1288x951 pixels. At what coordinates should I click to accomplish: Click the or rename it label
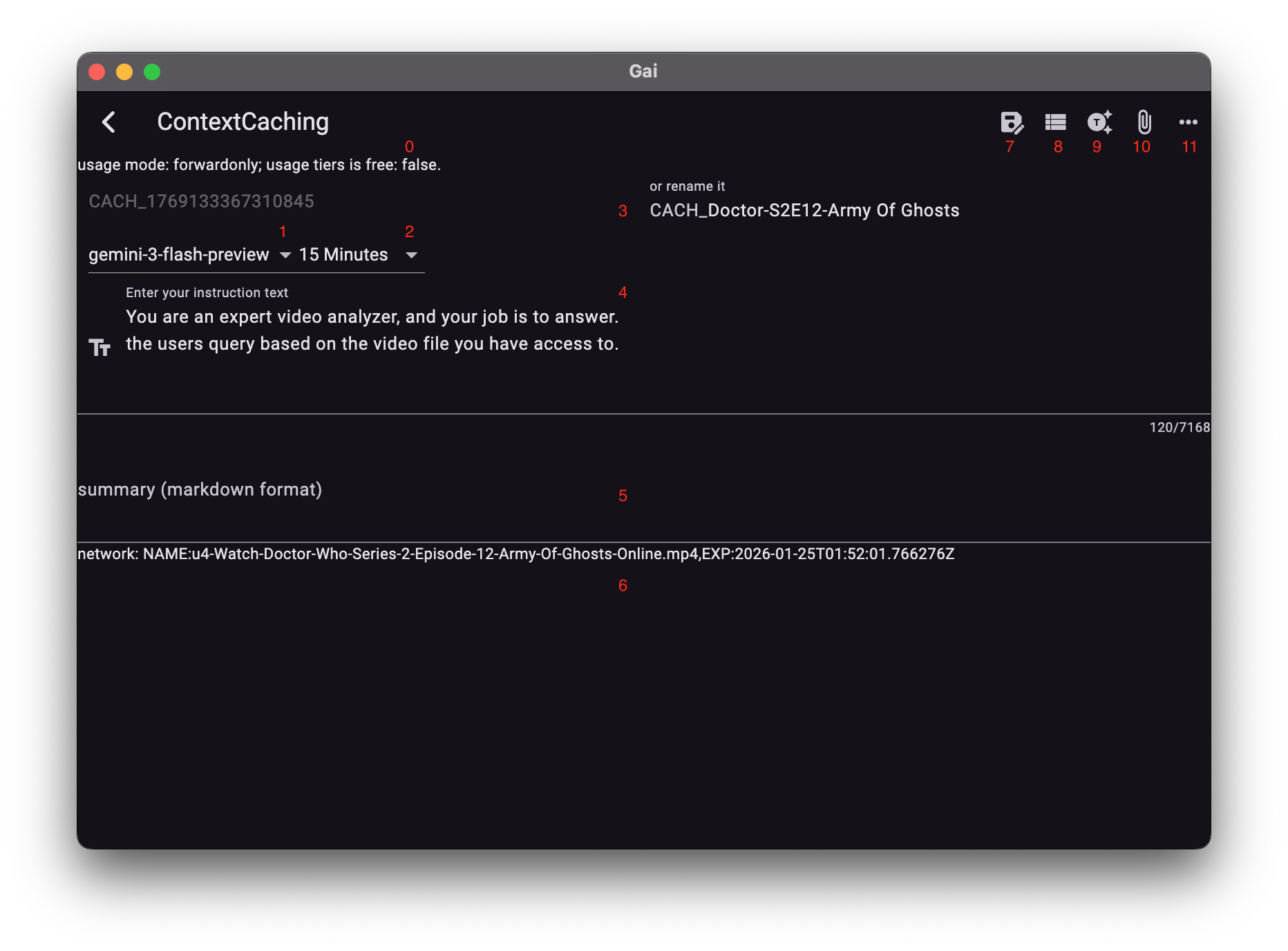[x=688, y=186]
